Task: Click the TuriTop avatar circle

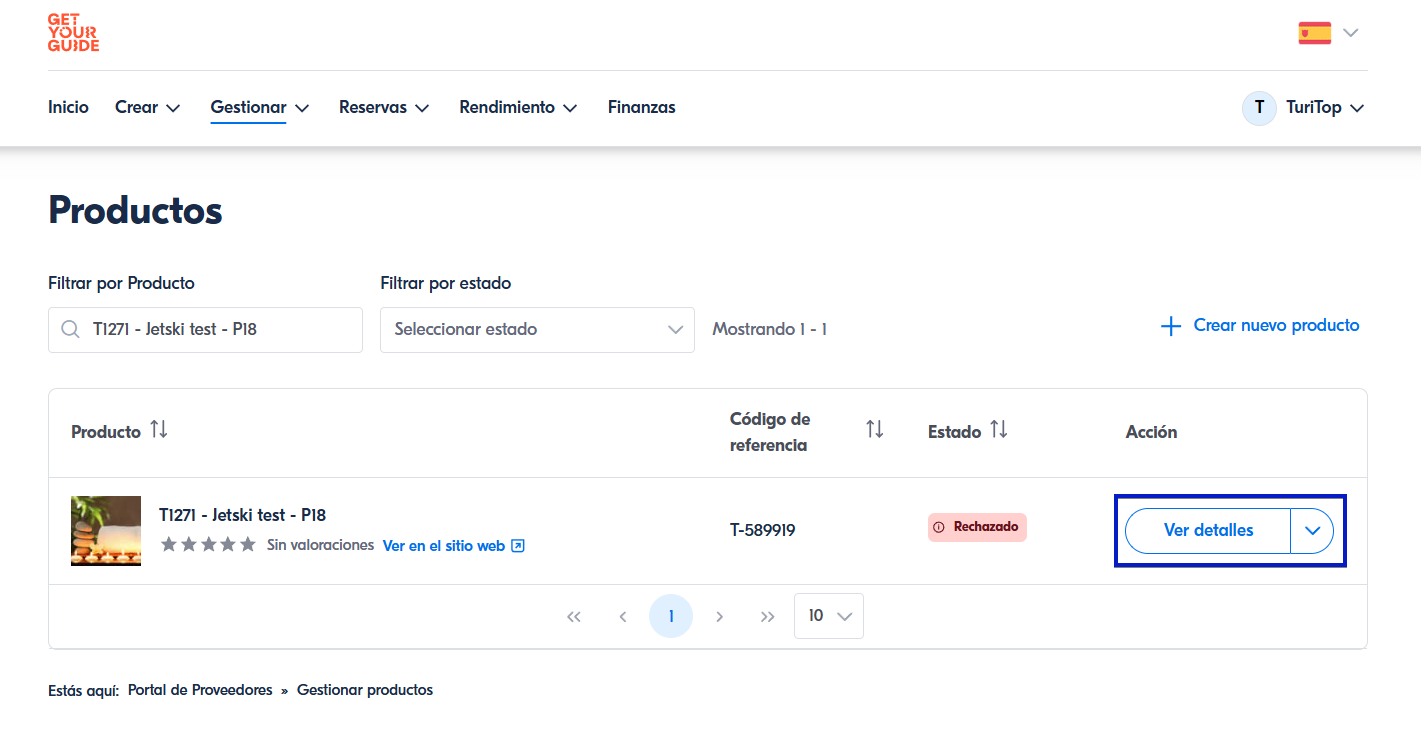Action: [1258, 108]
